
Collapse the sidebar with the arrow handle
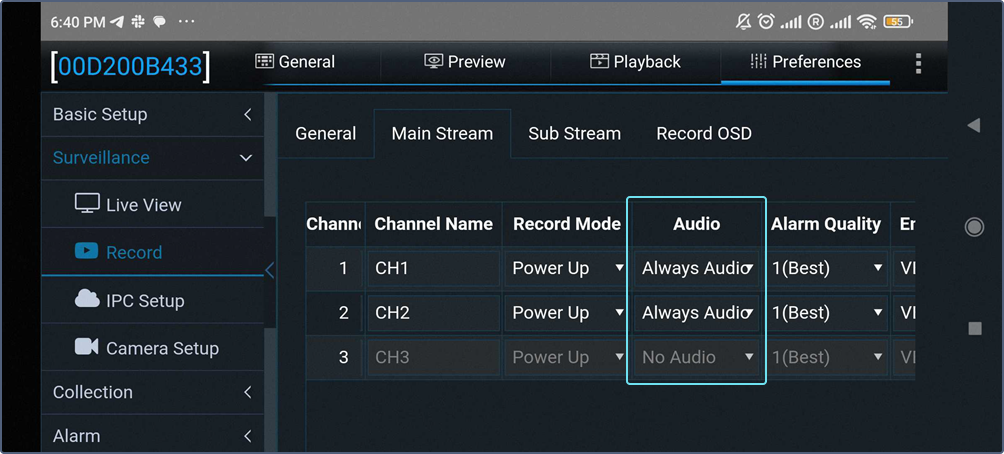point(269,269)
